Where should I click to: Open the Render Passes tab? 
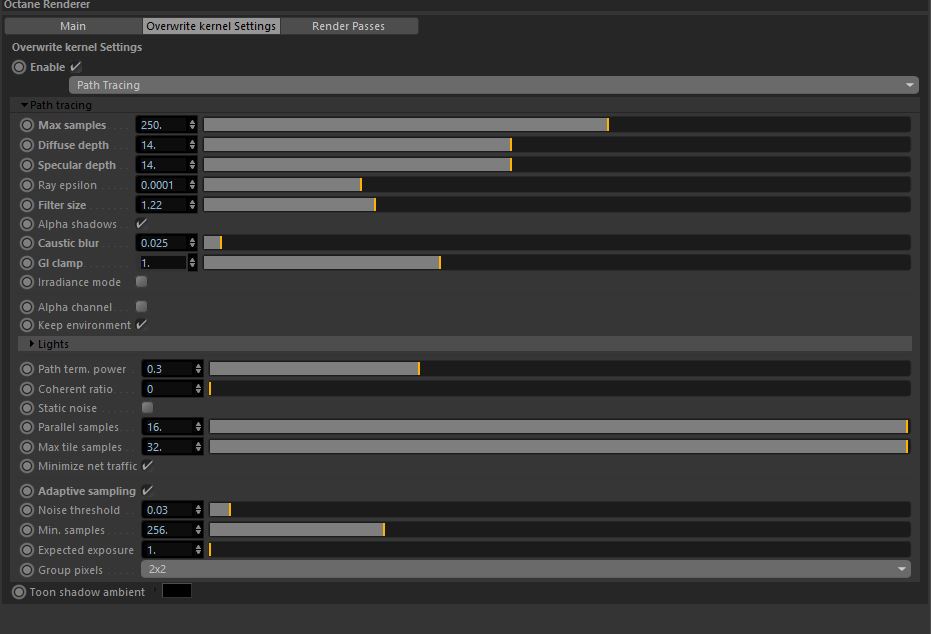tap(349, 26)
